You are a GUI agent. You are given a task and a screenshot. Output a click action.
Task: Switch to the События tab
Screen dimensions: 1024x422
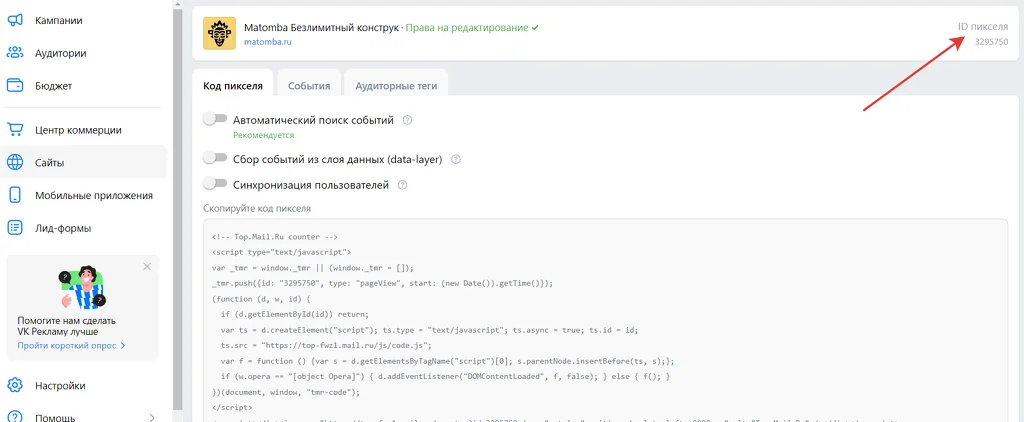click(x=309, y=86)
